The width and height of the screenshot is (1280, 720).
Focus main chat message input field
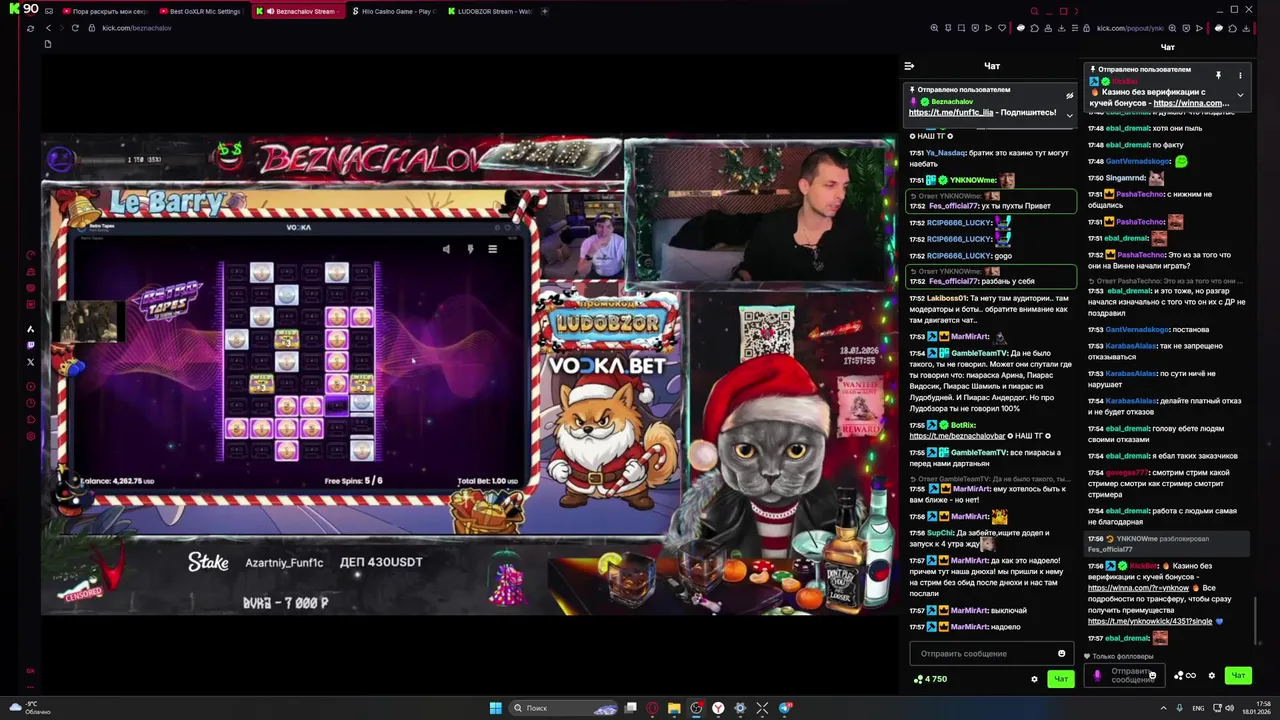coord(990,654)
